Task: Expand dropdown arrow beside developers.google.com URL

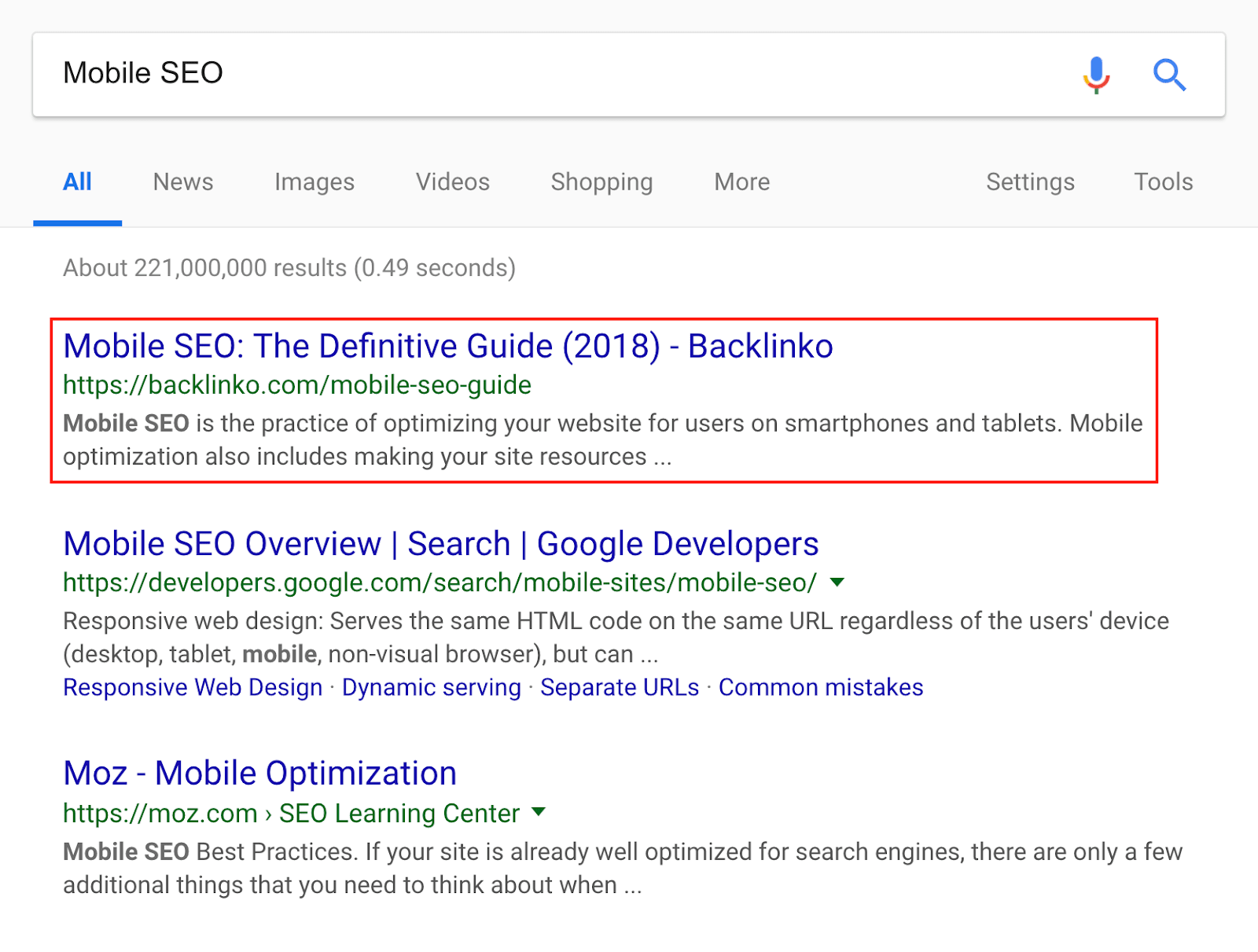Action: (837, 583)
